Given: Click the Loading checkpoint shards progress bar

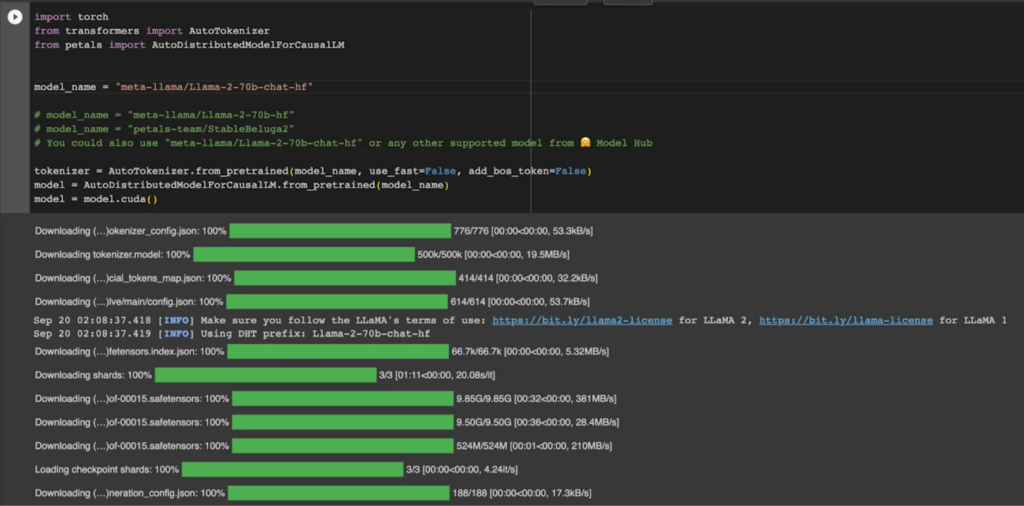Looking at the screenshot, I should [x=292, y=469].
